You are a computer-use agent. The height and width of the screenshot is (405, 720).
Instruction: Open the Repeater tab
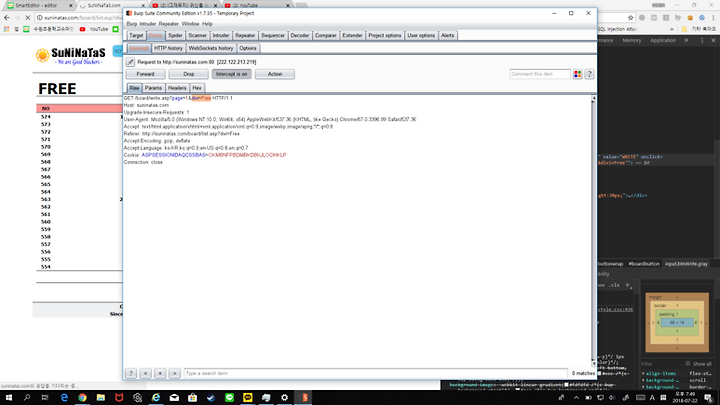245,35
